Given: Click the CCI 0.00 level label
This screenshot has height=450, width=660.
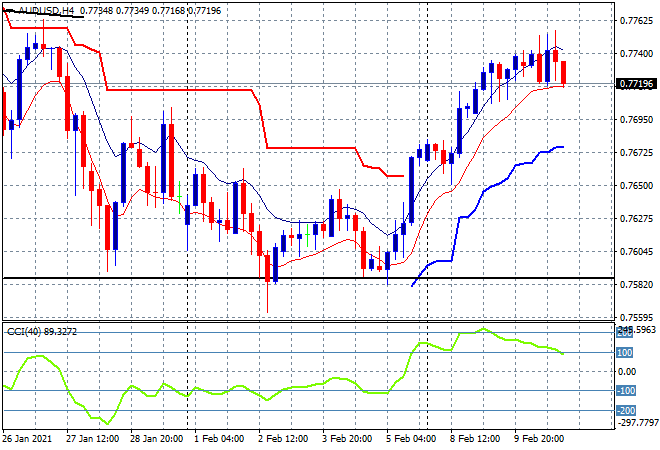Looking at the screenshot, I should coord(627,372).
